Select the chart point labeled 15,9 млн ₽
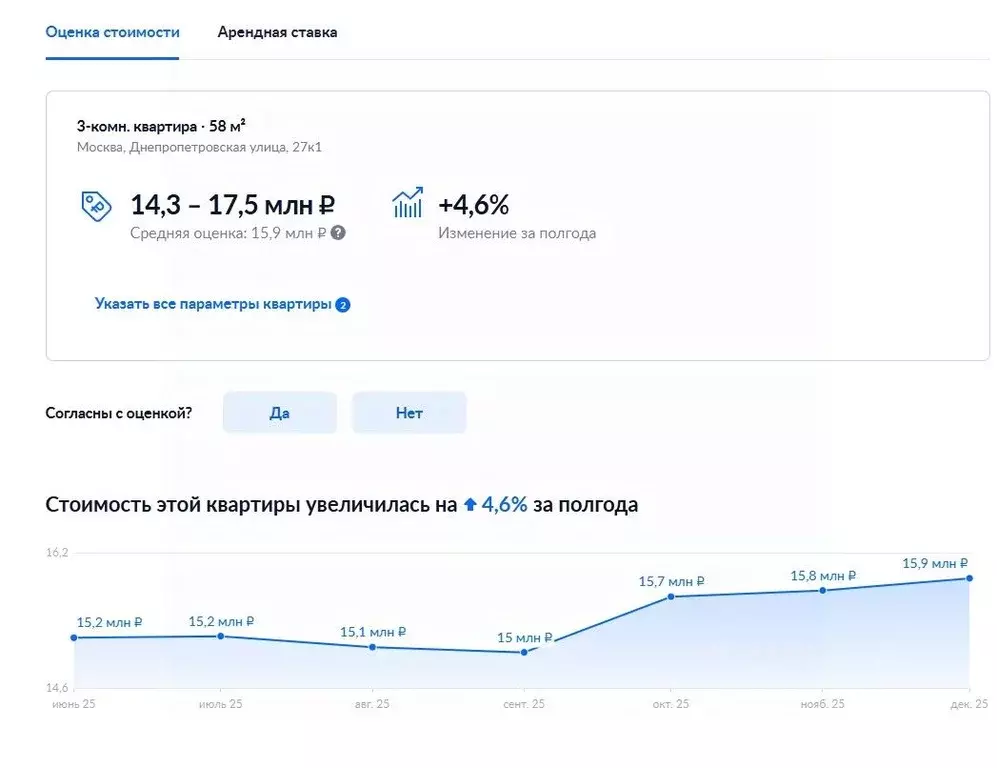Viewport: 997px width, 768px height. point(967,578)
